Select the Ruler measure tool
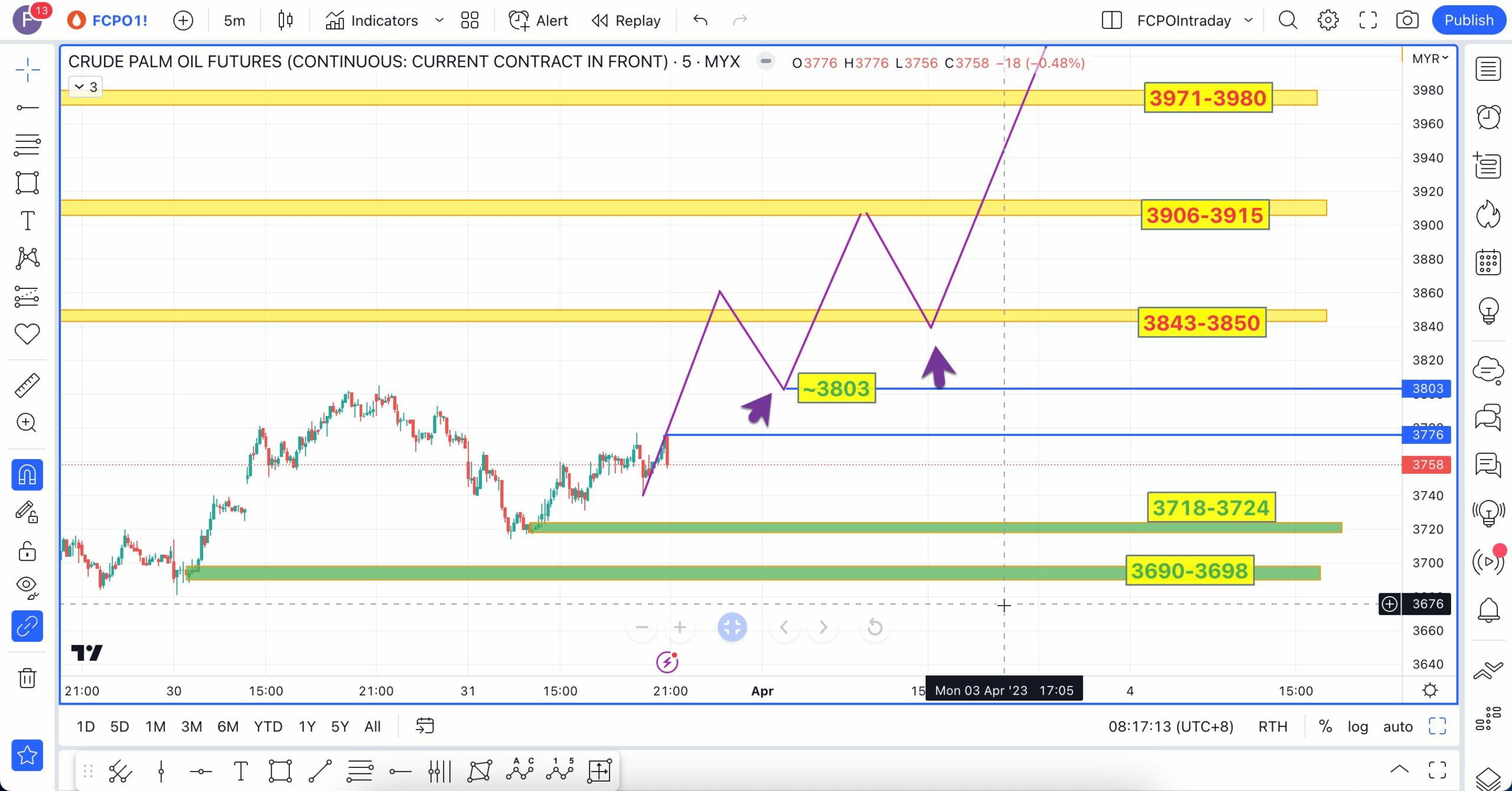Image resolution: width=1512 pixels, height=791 pixels. pos(27,386)
